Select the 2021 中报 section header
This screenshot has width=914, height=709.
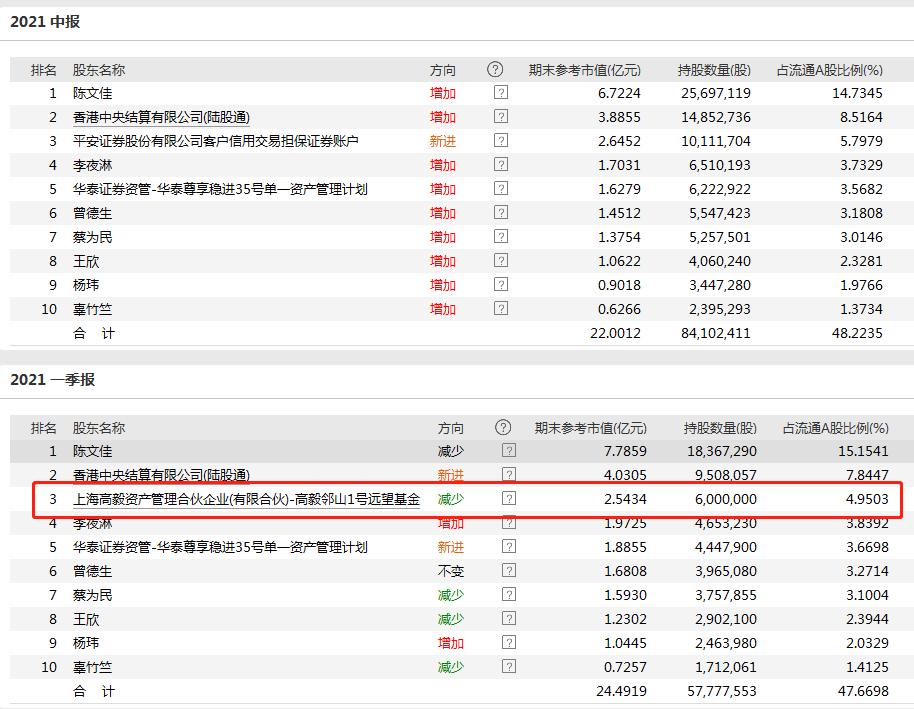[46, 22]
